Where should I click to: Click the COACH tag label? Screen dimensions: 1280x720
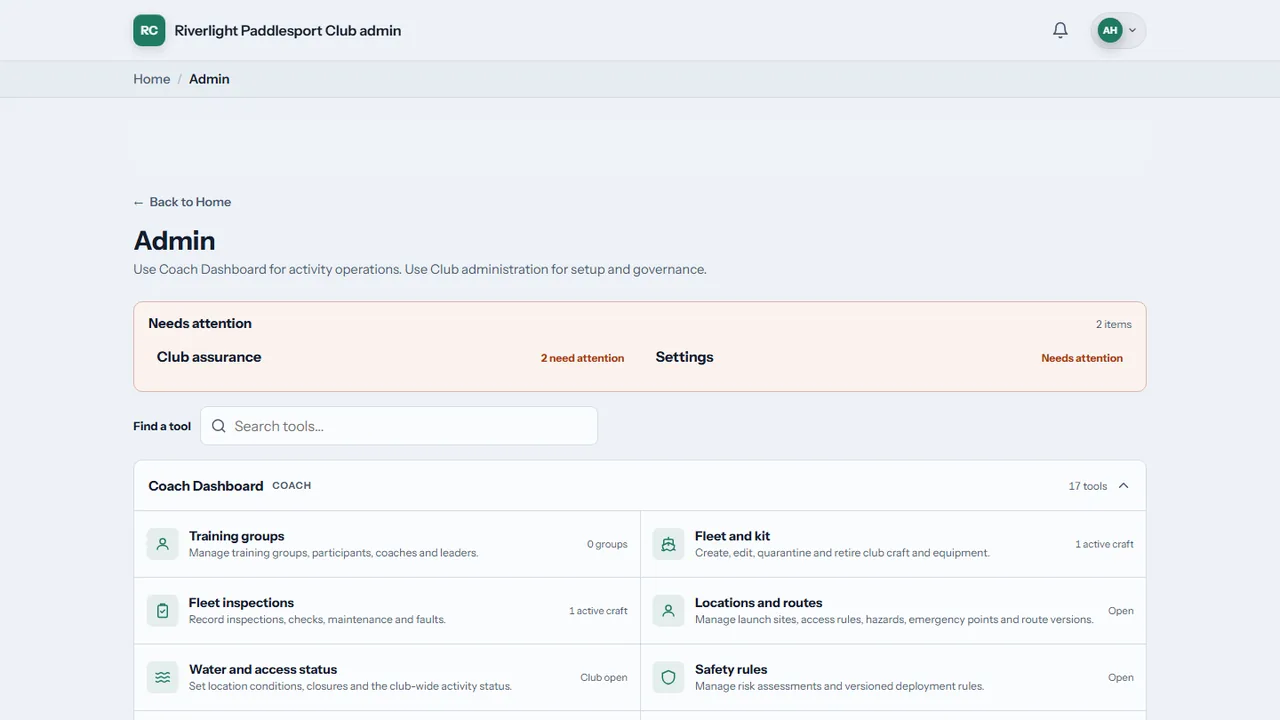pyautogui.click(x=292, y=486)
